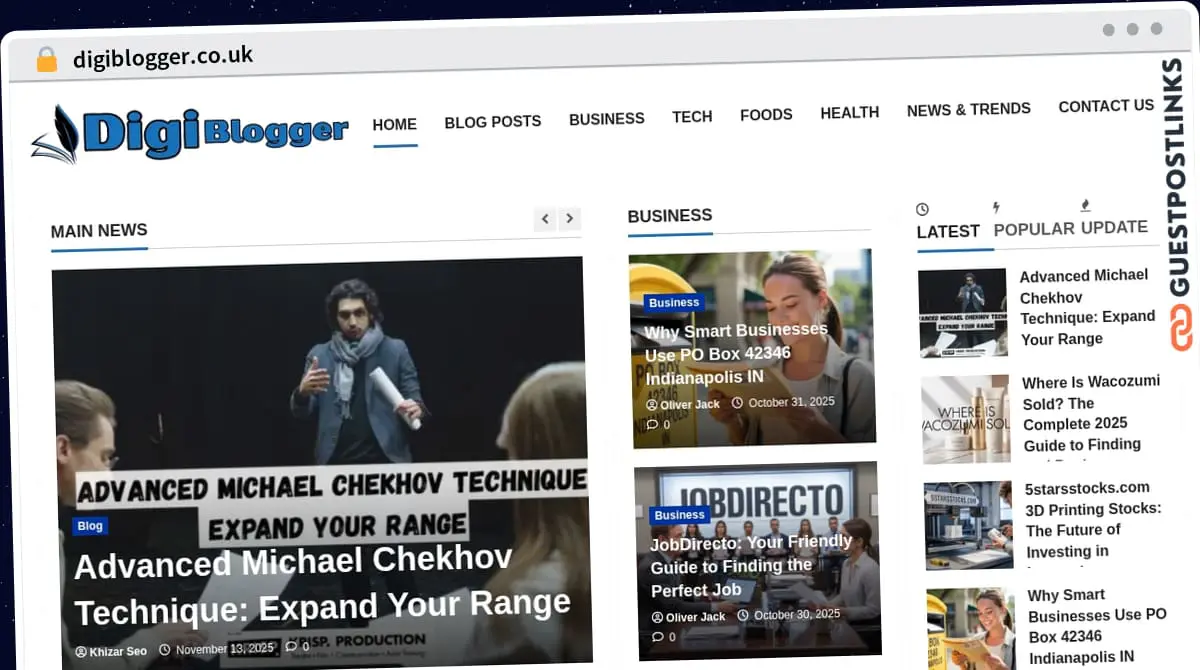Click the BUSINESS section heading

click(x=670, y=215)
